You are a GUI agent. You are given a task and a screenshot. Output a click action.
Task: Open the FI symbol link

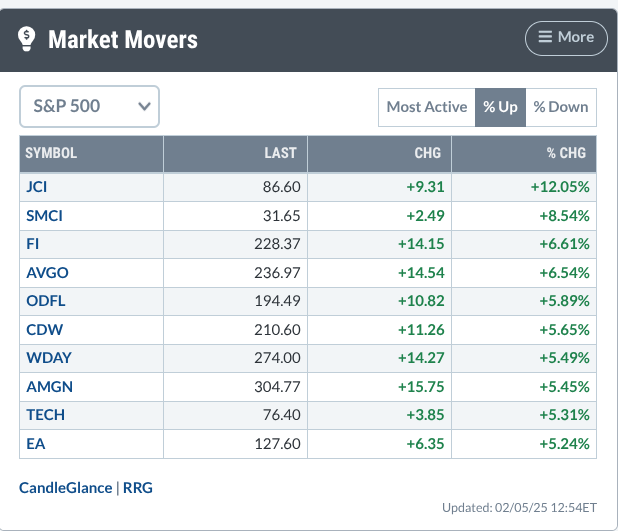tap(33, 244)
